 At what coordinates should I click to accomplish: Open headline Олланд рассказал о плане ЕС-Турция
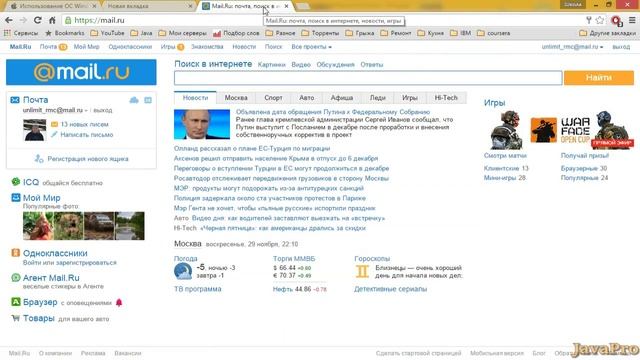point(252,149)
